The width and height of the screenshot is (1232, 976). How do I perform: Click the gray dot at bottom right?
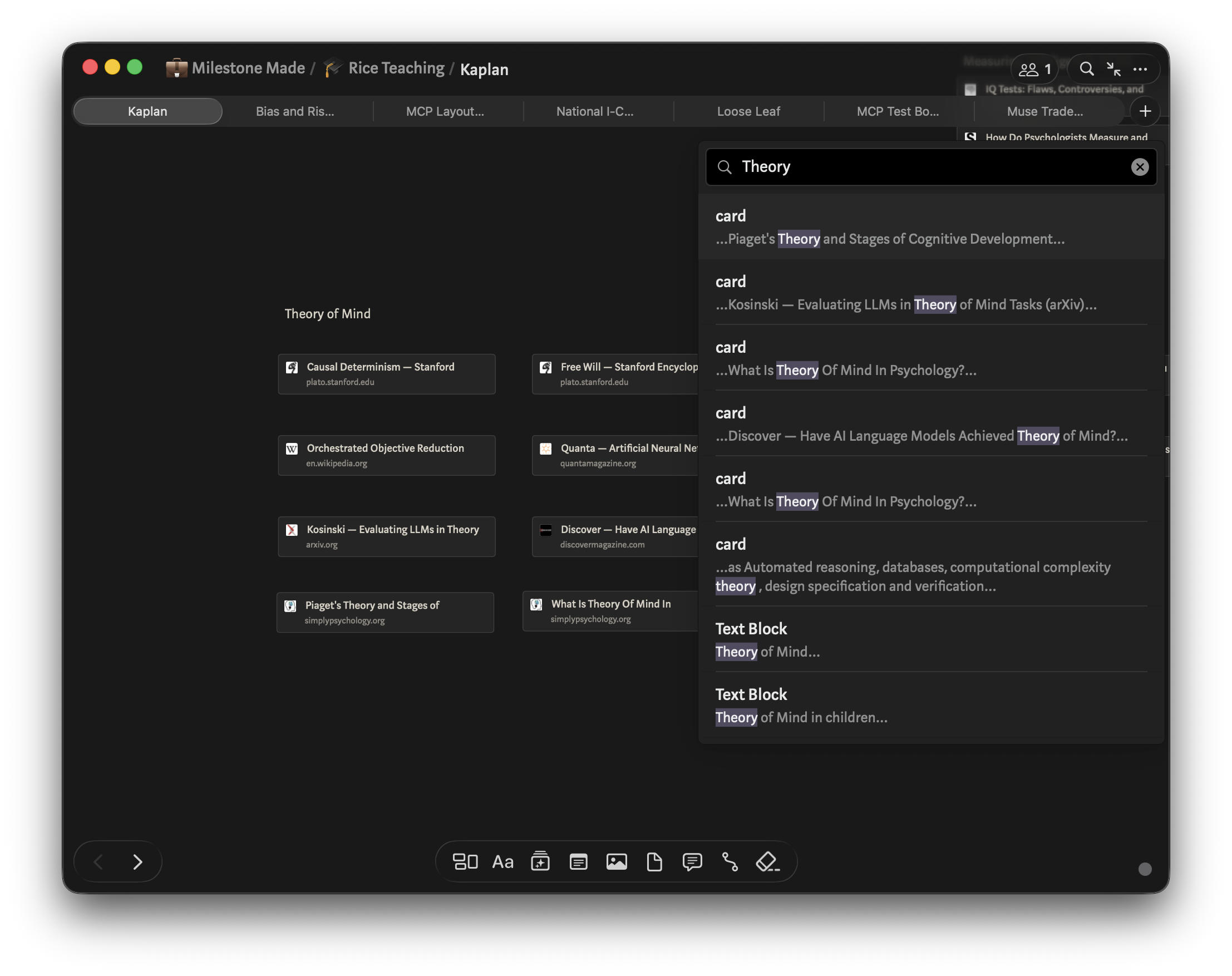coord(1145,869)
